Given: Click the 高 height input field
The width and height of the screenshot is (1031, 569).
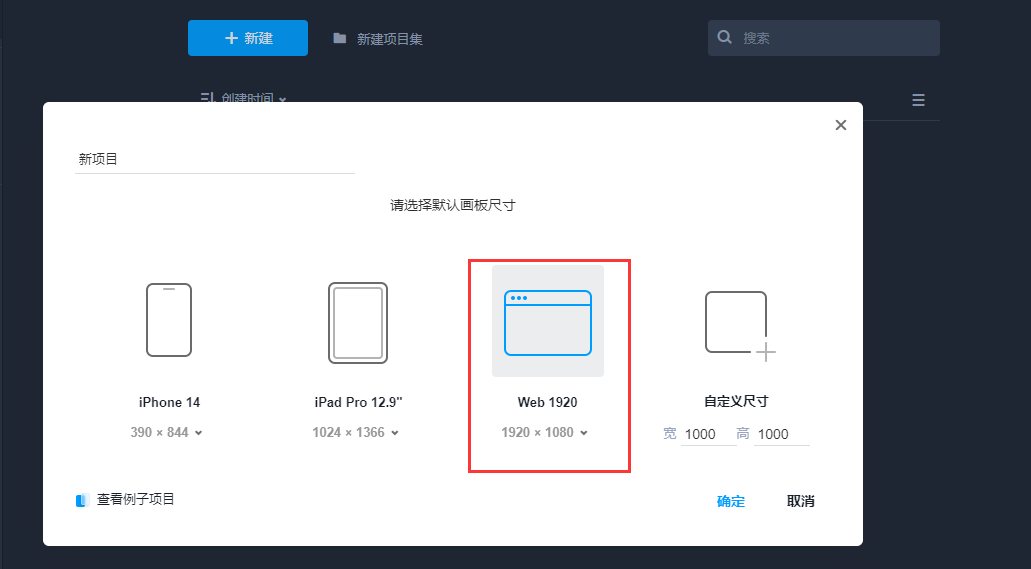Looking at the screenshot, I should coord(781,434).
